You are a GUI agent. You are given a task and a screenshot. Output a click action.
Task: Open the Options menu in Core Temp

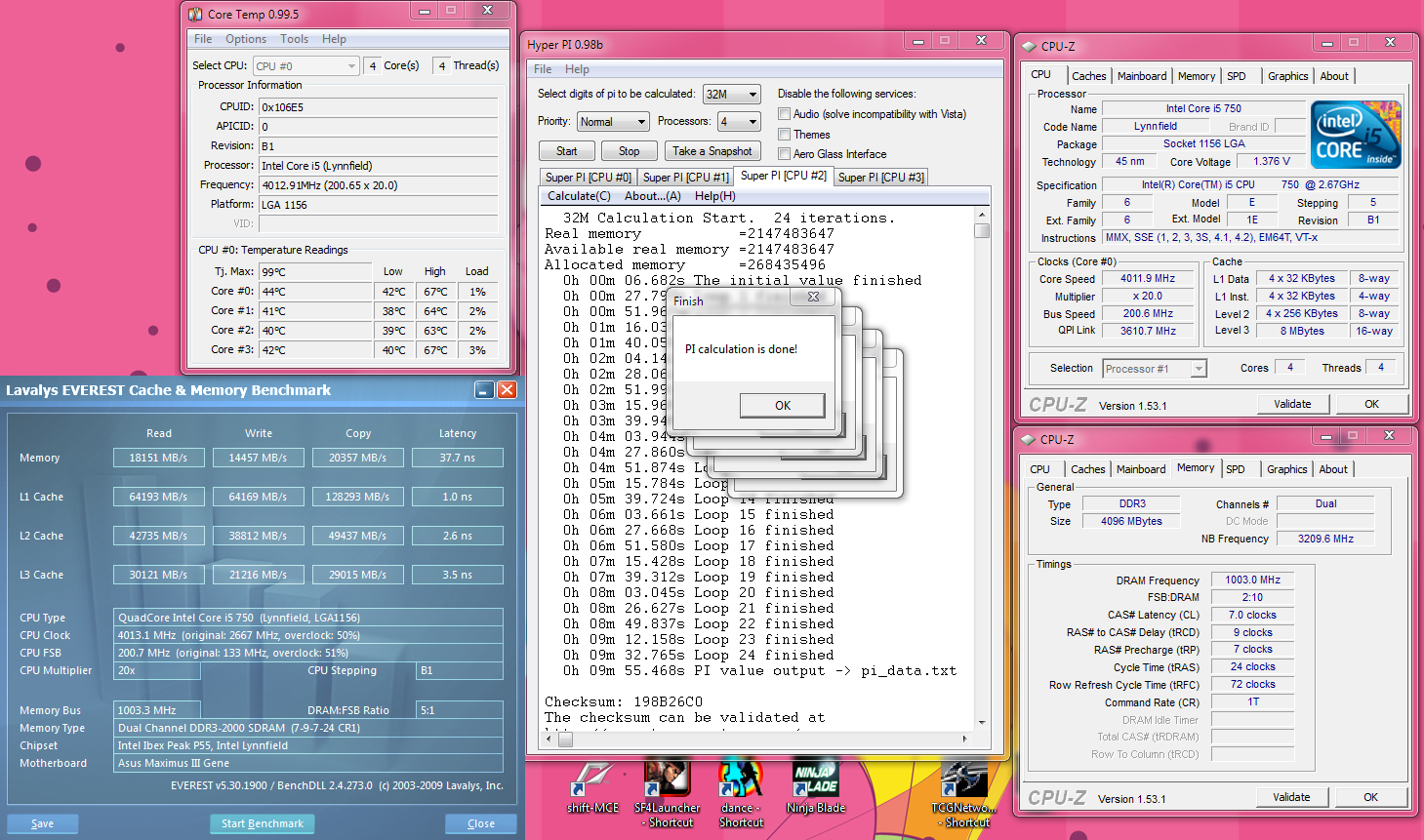pyautogui.click(x=246, y=39)
